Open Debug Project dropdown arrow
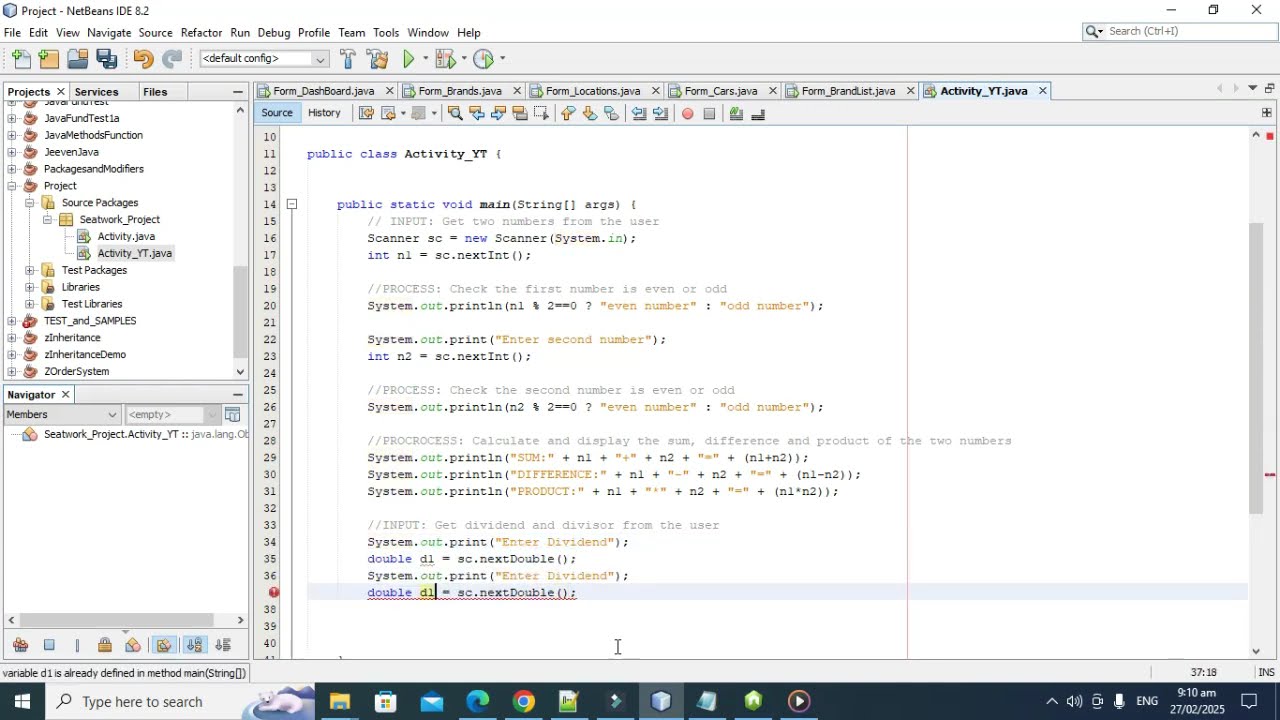This screenshot has width=1280, height=720. (463, 59)
